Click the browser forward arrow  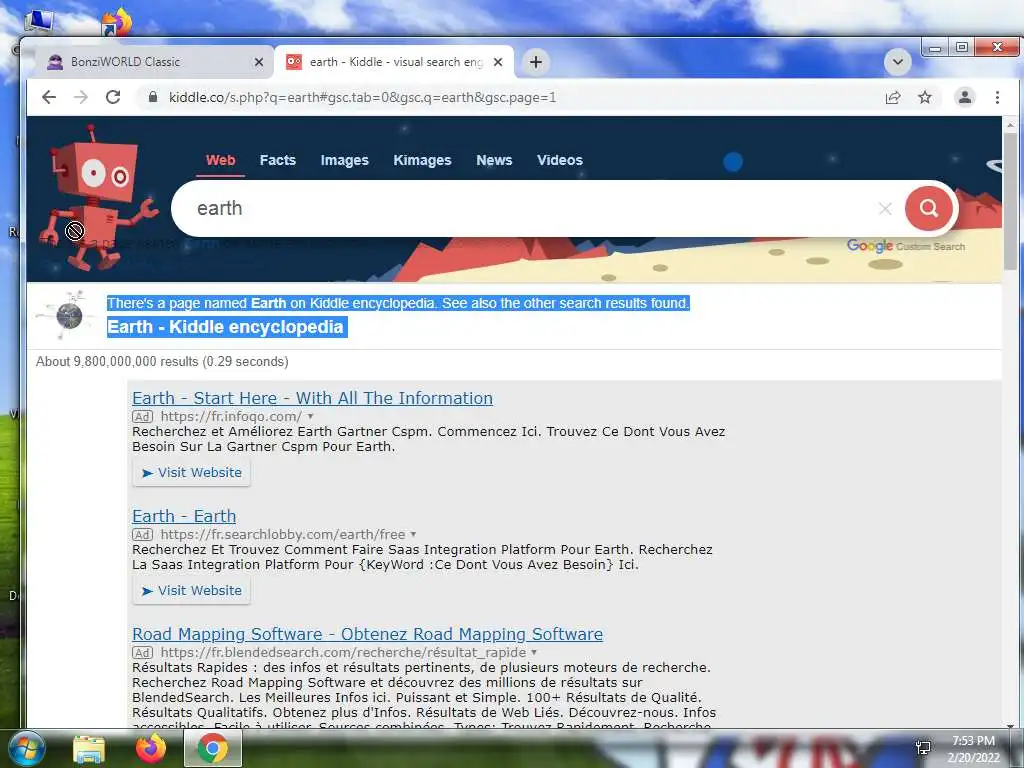(81, 97)
